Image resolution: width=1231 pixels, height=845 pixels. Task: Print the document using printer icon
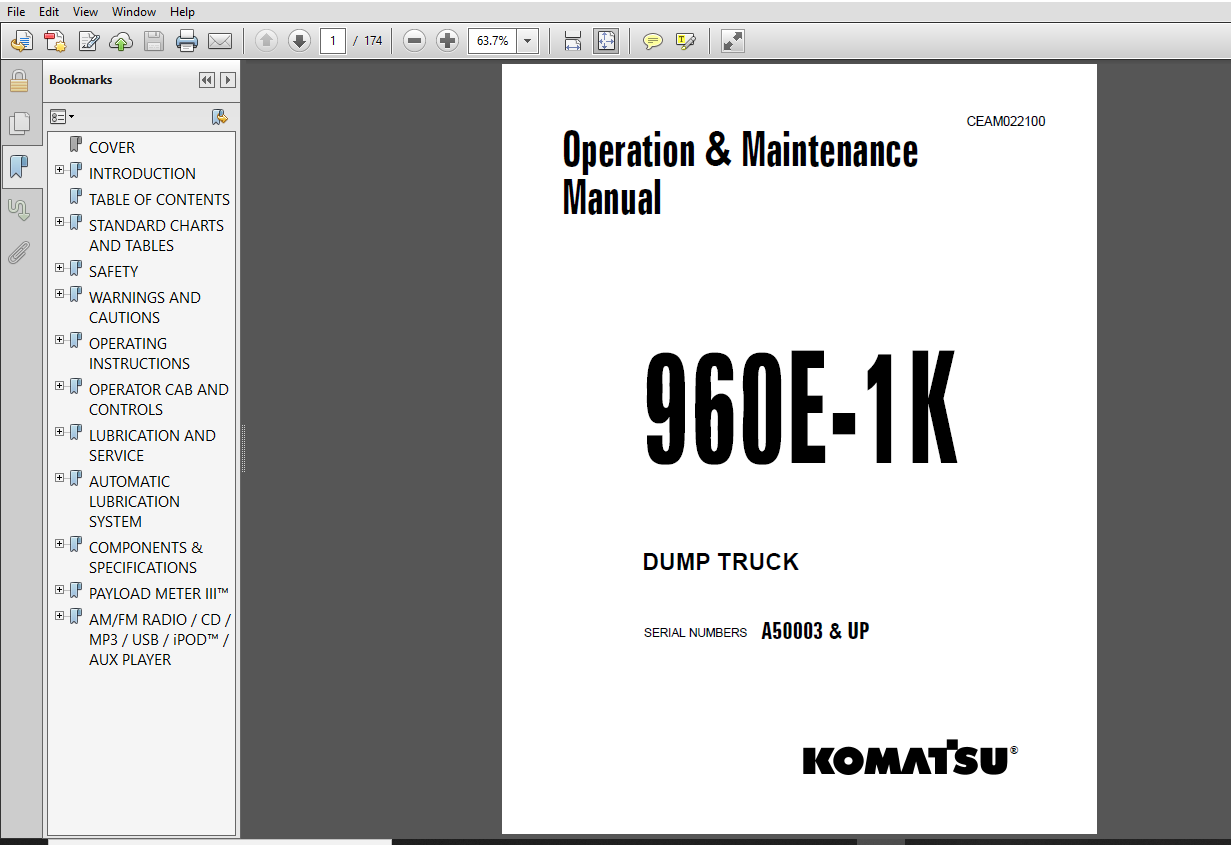click(187, 41)
